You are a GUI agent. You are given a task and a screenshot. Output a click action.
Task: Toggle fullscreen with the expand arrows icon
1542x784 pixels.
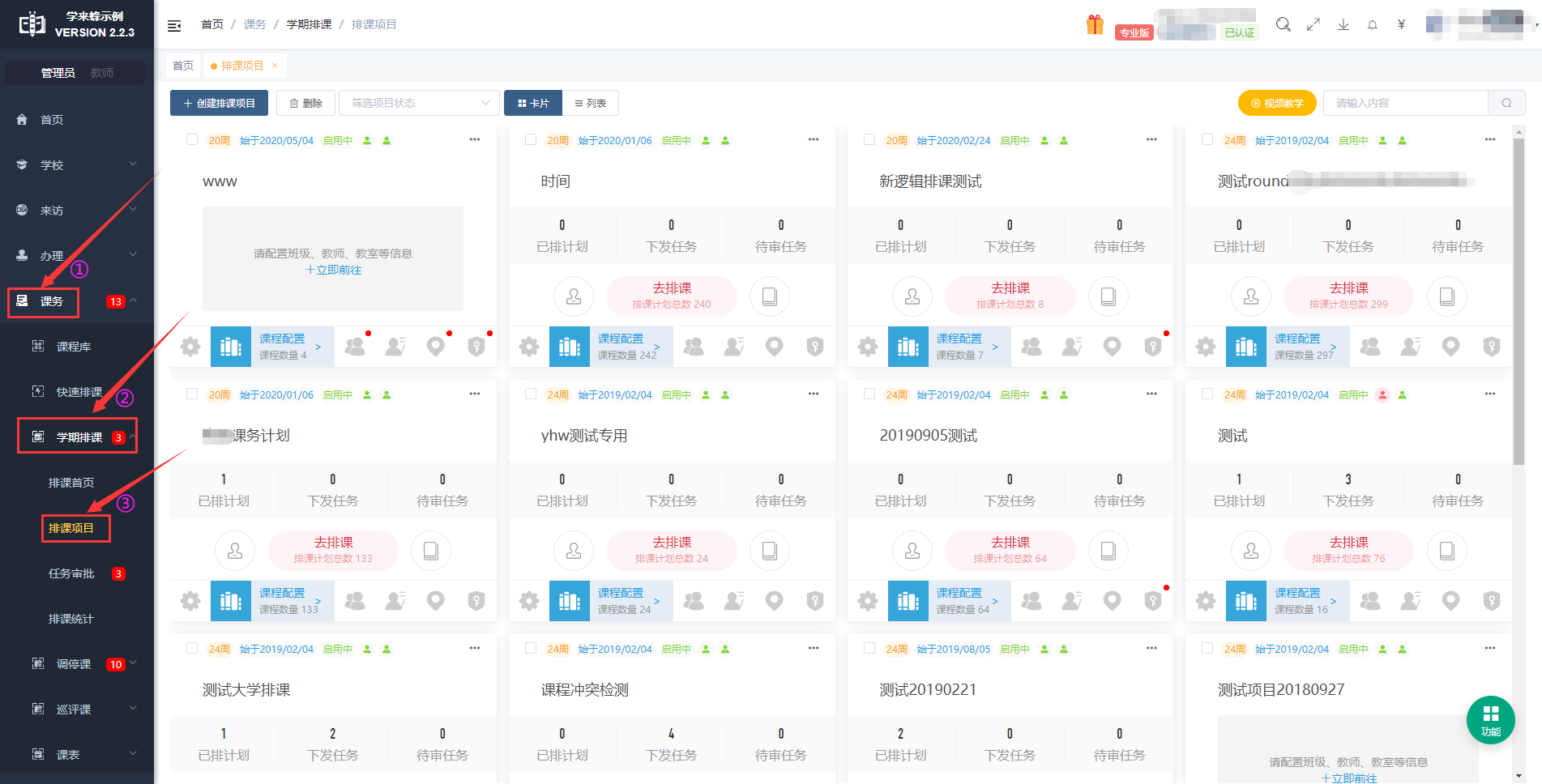pos(1313,24)
